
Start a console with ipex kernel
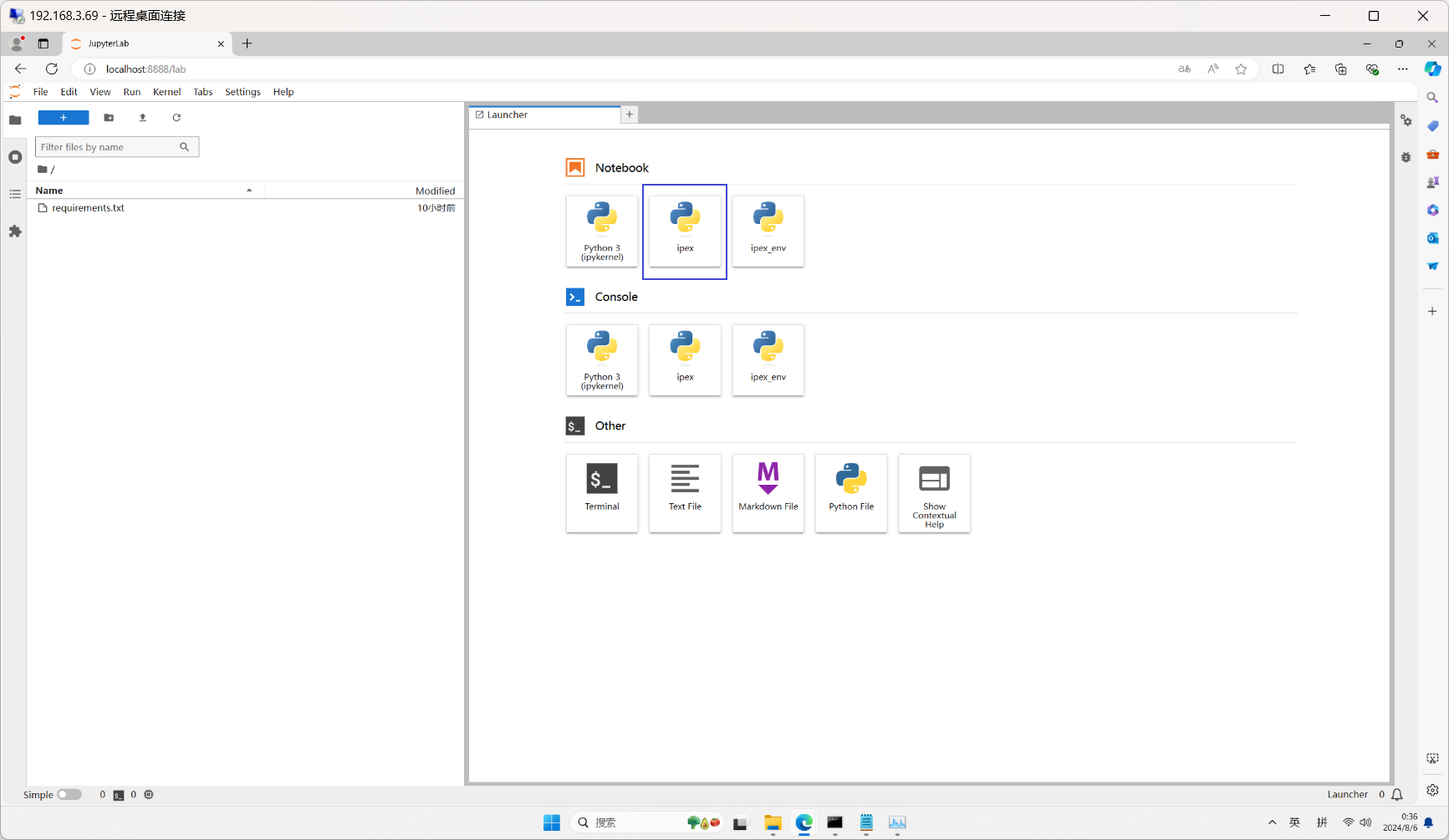pos(685,360)
